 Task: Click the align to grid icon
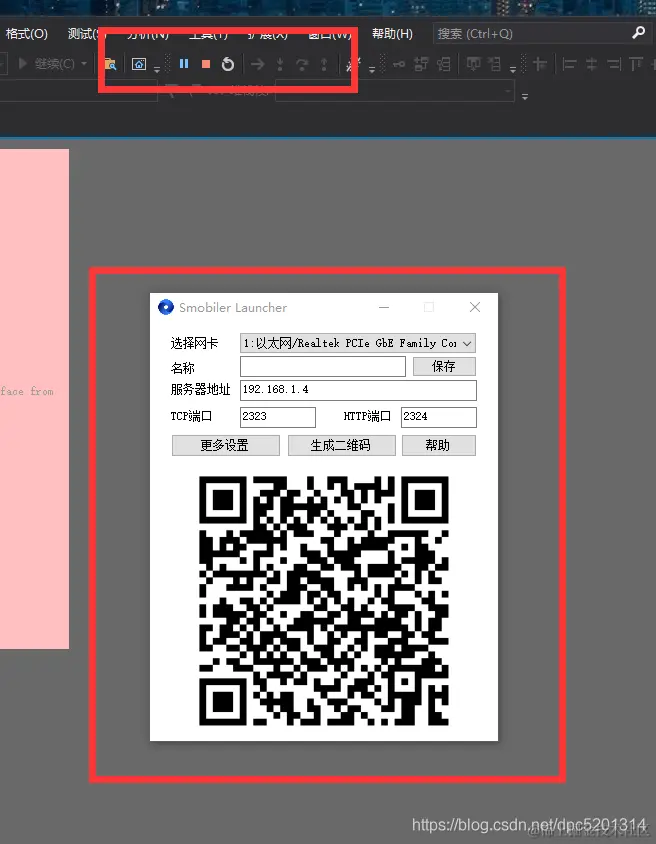pos(540,65)
